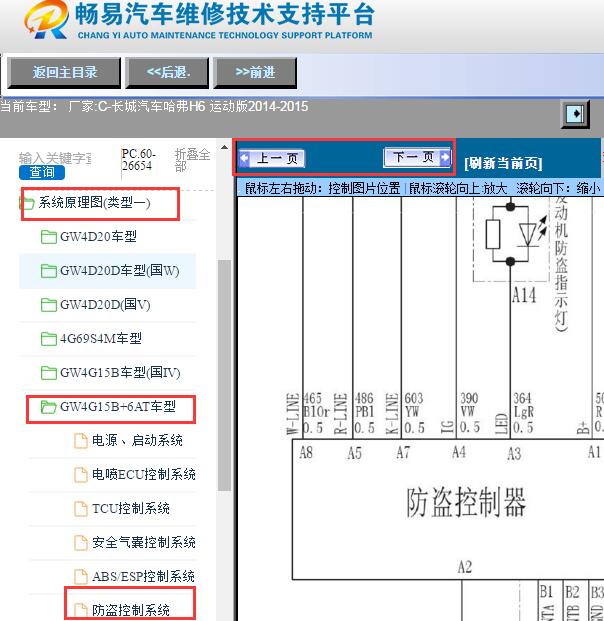Click folder icon beside GW4D20D车型(国W)

(49, 271)
